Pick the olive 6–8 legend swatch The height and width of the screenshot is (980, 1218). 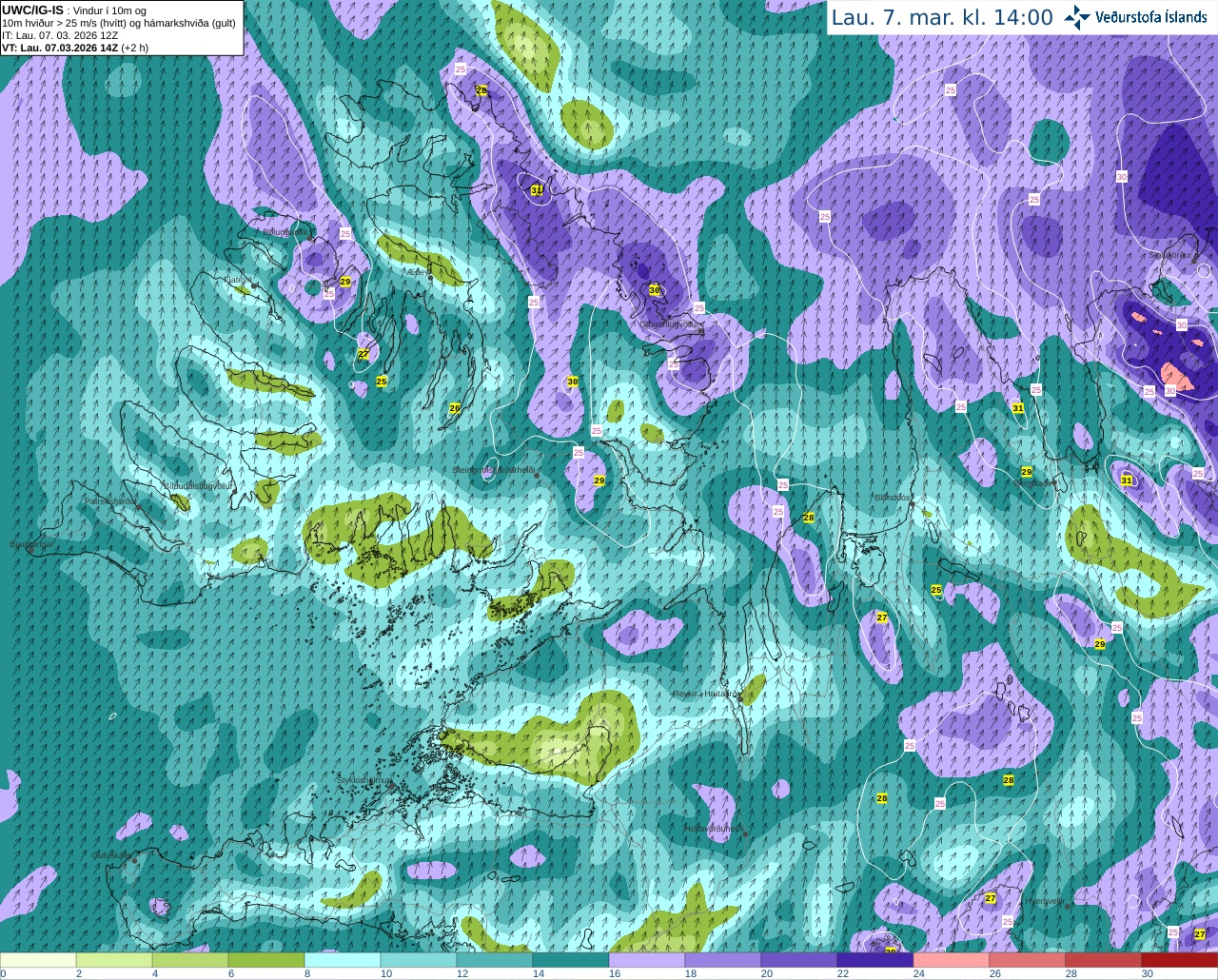[x=266, y=960]
